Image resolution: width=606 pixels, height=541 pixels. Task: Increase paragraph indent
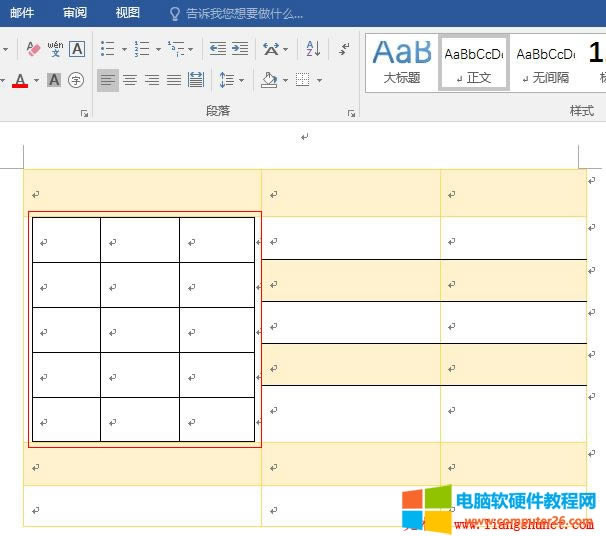tap(240, 49)
